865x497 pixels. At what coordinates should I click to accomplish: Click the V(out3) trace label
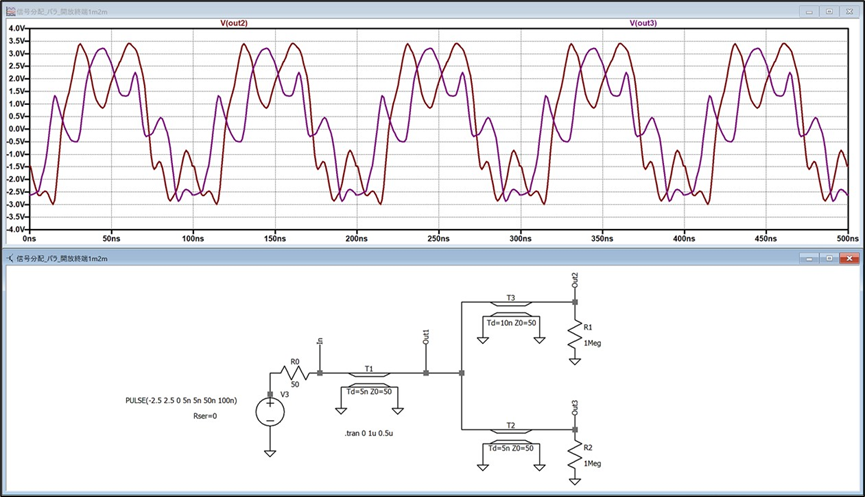click(643, 22)
